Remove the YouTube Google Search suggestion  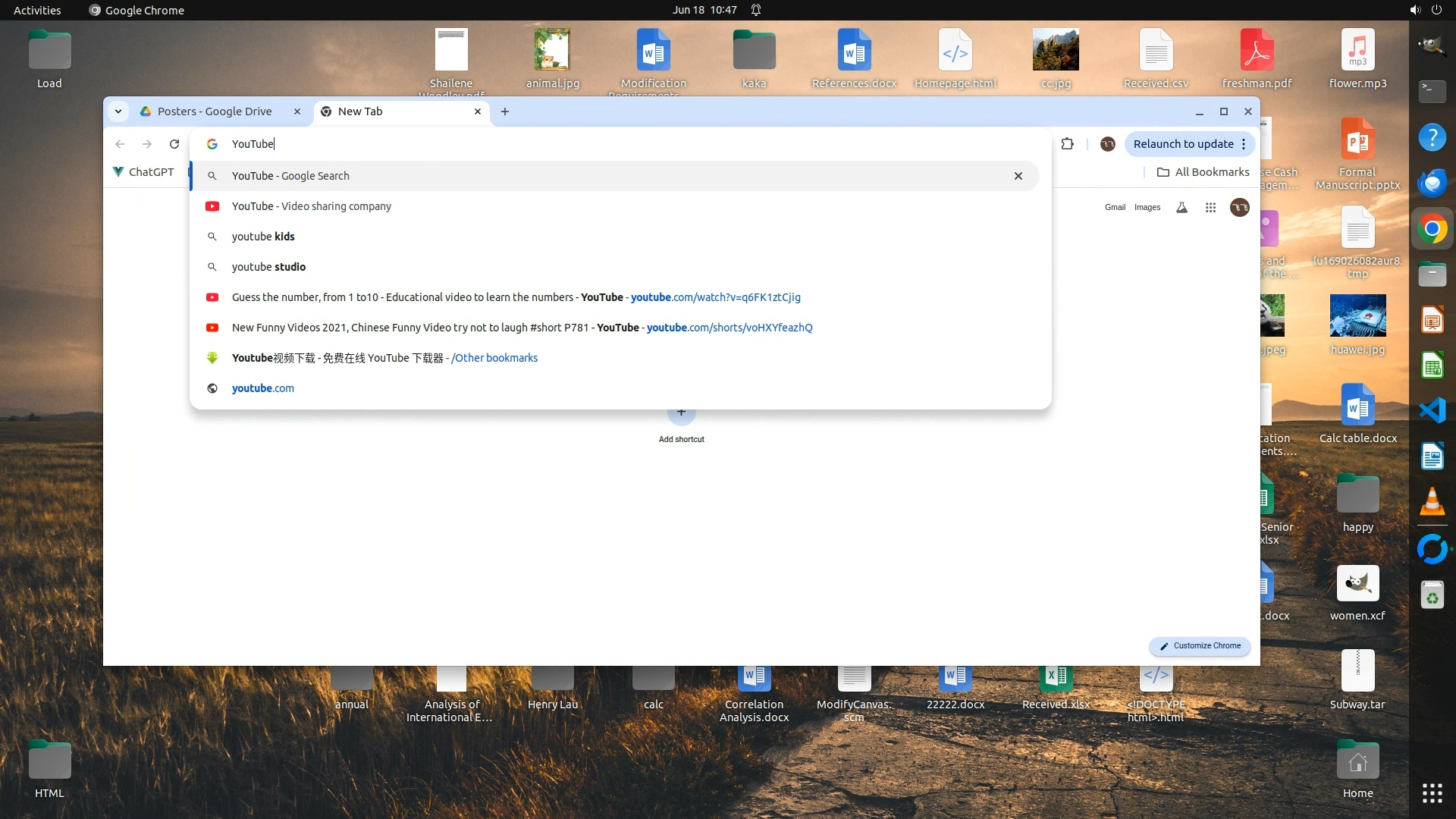tap(1018, 176)
